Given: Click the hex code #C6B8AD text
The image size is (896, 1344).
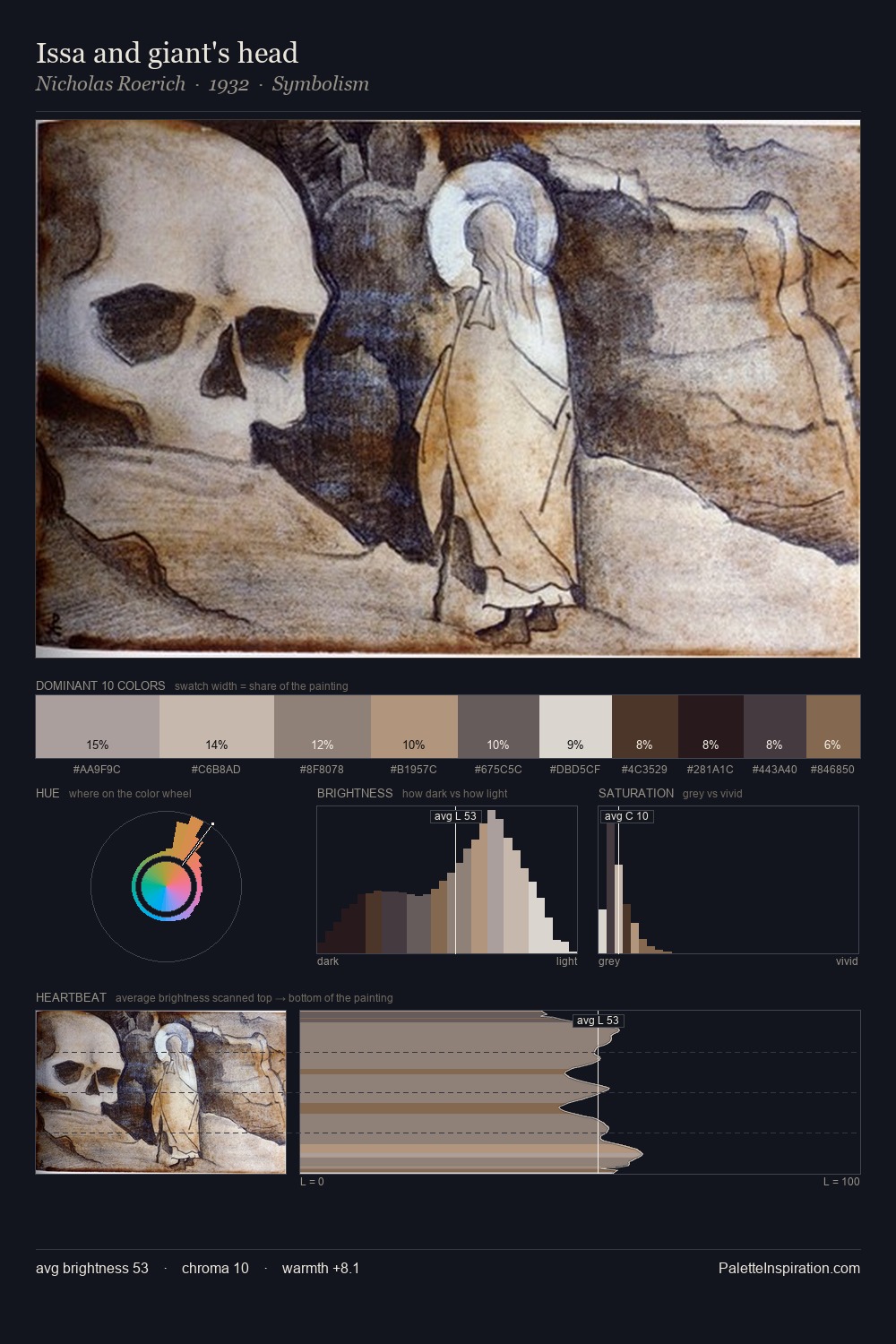Looking at the screenshot, I should (216, 770).
